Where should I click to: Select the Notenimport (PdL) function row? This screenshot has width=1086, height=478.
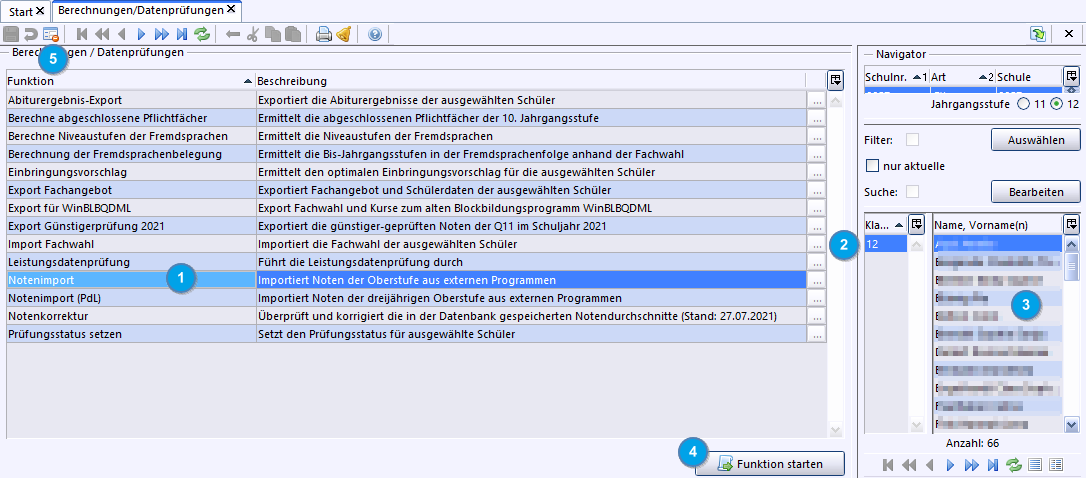pyautogui.click(x=407, y=298)
